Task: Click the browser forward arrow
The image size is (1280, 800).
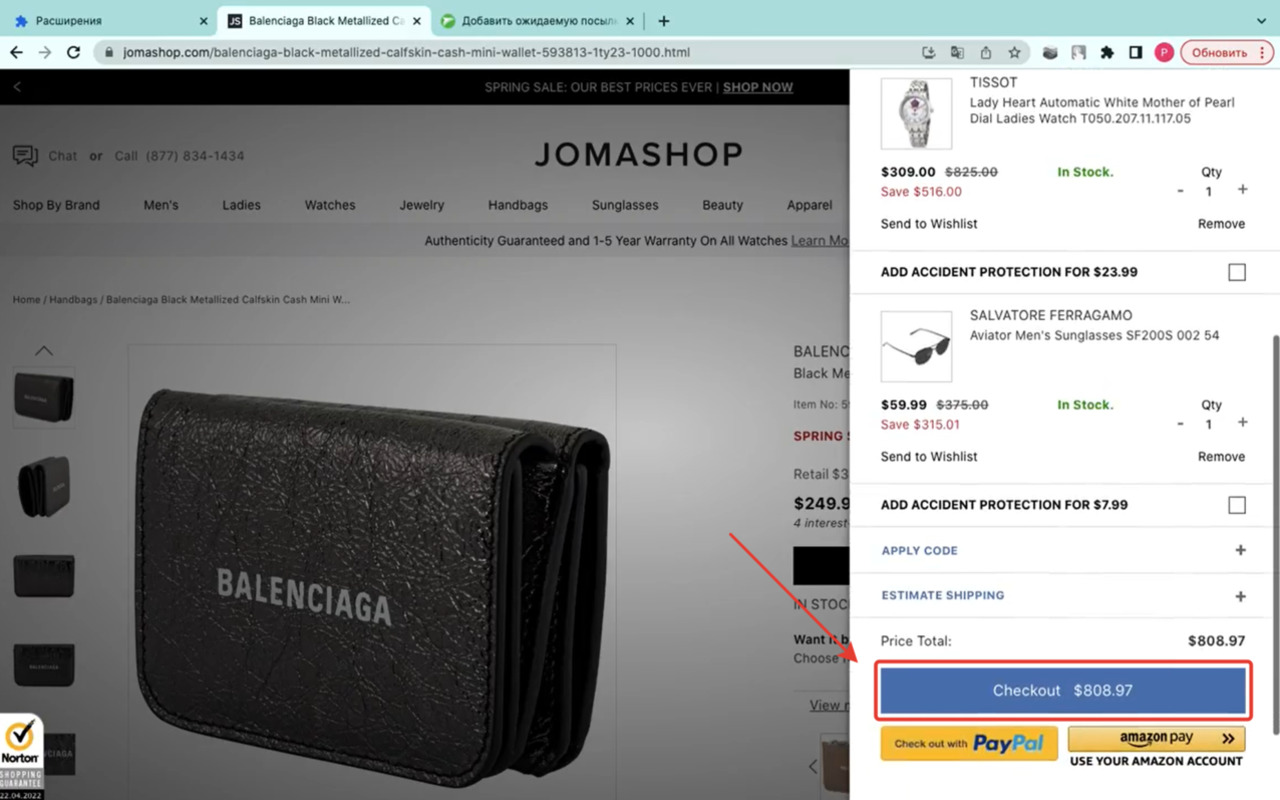Action: coord(44,52)
